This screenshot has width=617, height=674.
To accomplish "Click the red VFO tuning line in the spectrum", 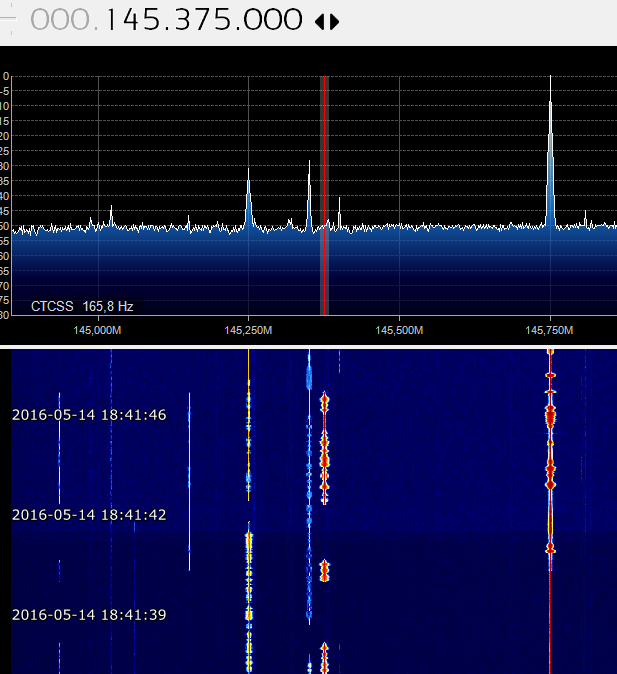I will point(325,196).
